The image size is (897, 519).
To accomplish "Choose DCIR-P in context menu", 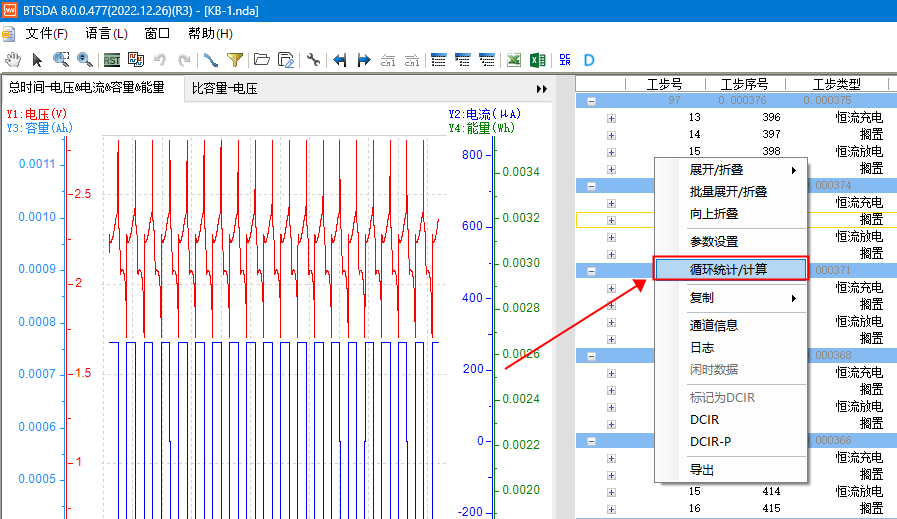I will (731, 442).
